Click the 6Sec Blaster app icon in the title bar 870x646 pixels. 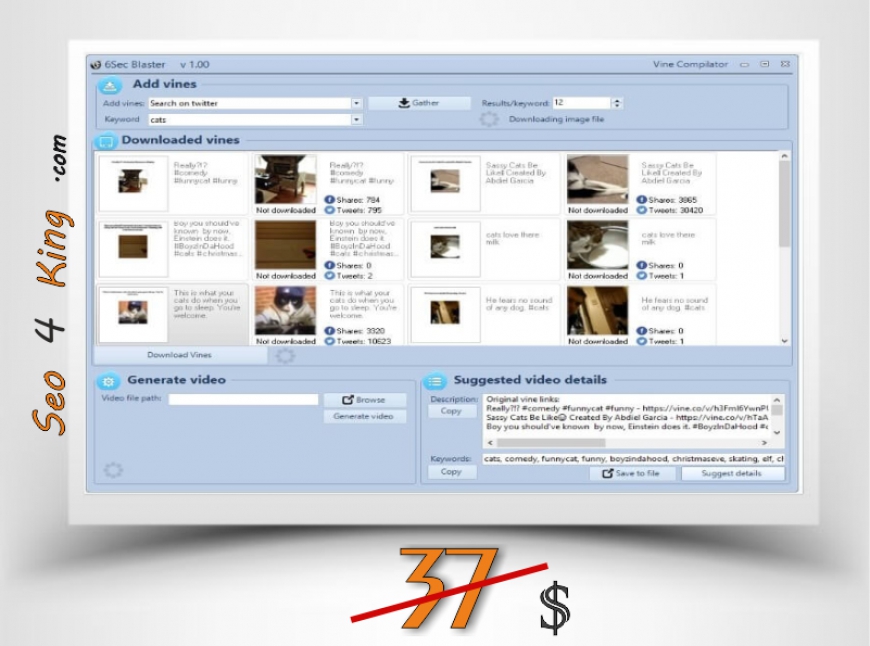96,65
